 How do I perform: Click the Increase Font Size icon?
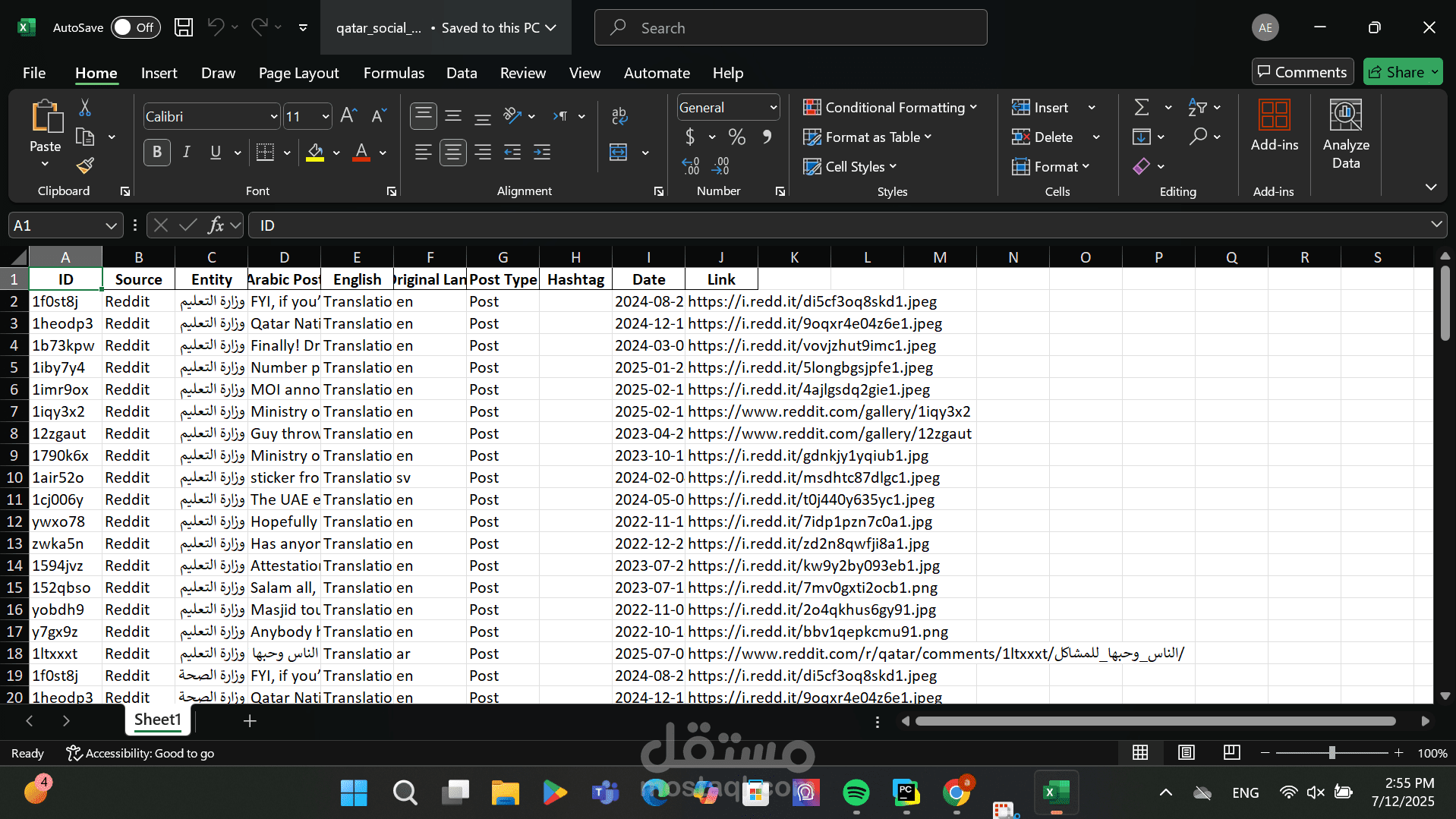coord(348,115)
